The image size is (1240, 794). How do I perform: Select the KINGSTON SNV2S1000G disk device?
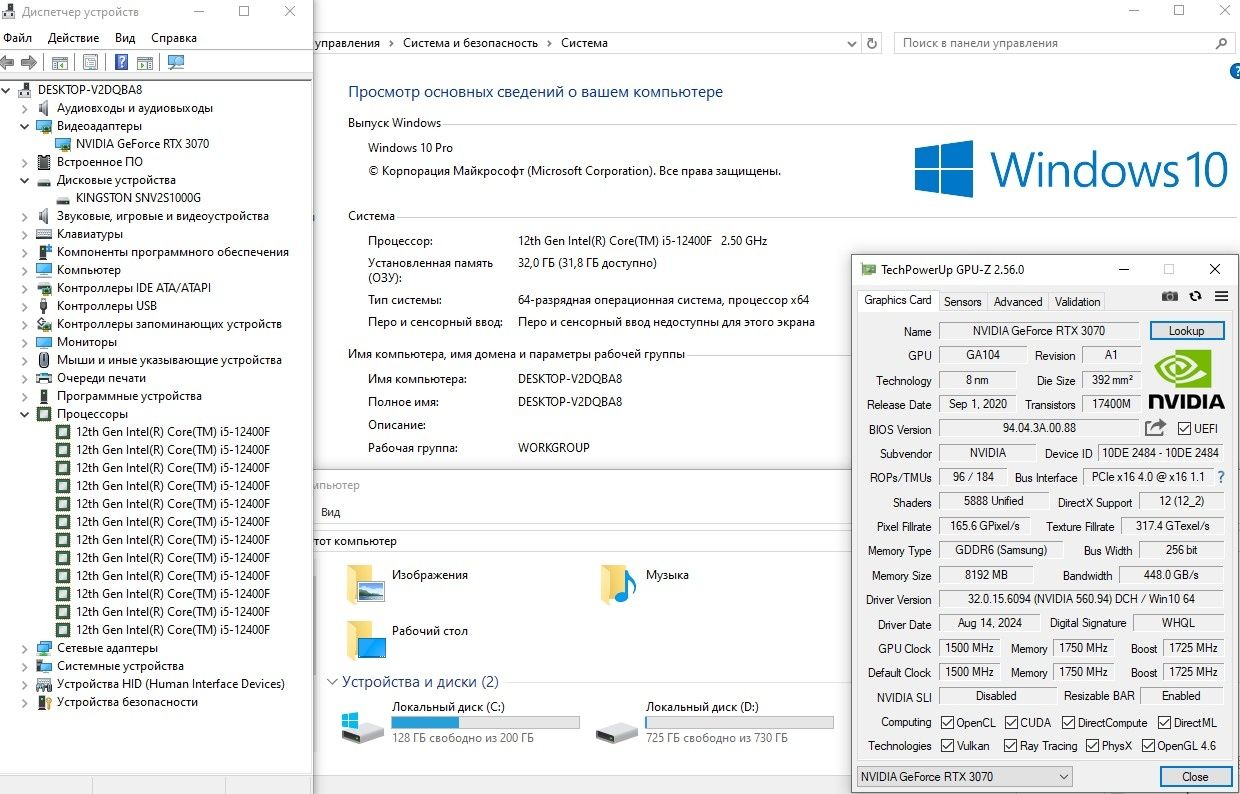click(x=138, y=198)
